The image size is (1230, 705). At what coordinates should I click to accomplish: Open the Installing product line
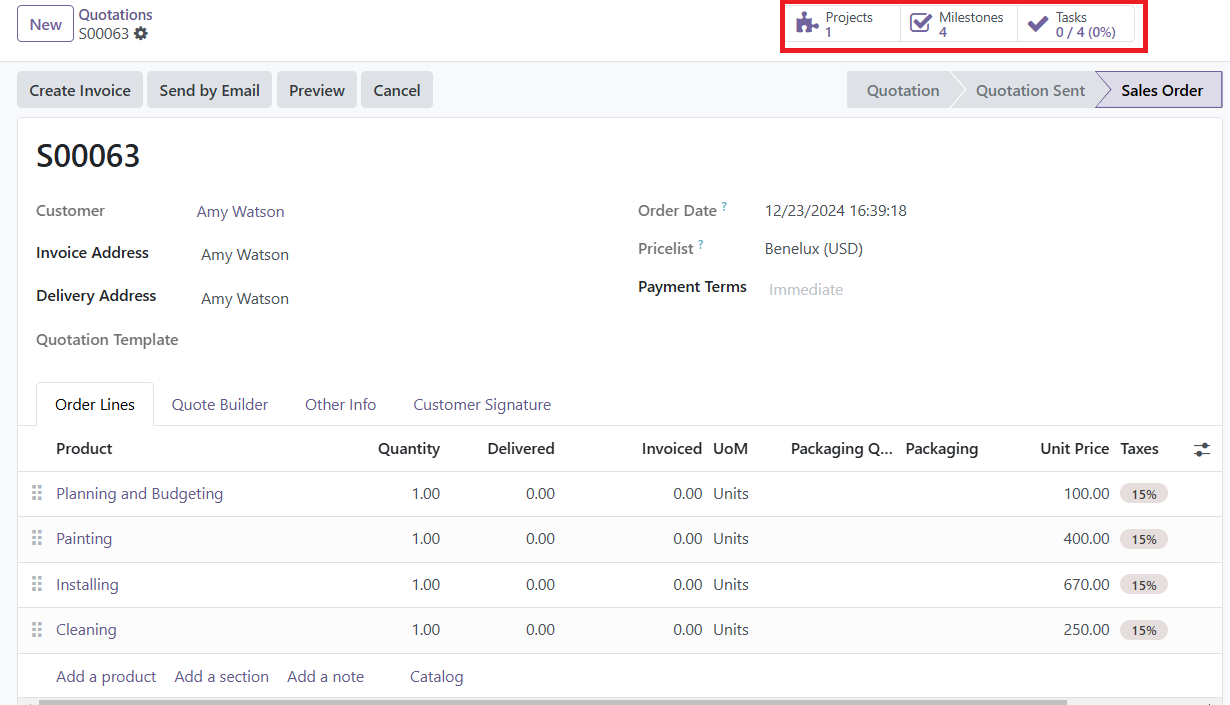87,584
